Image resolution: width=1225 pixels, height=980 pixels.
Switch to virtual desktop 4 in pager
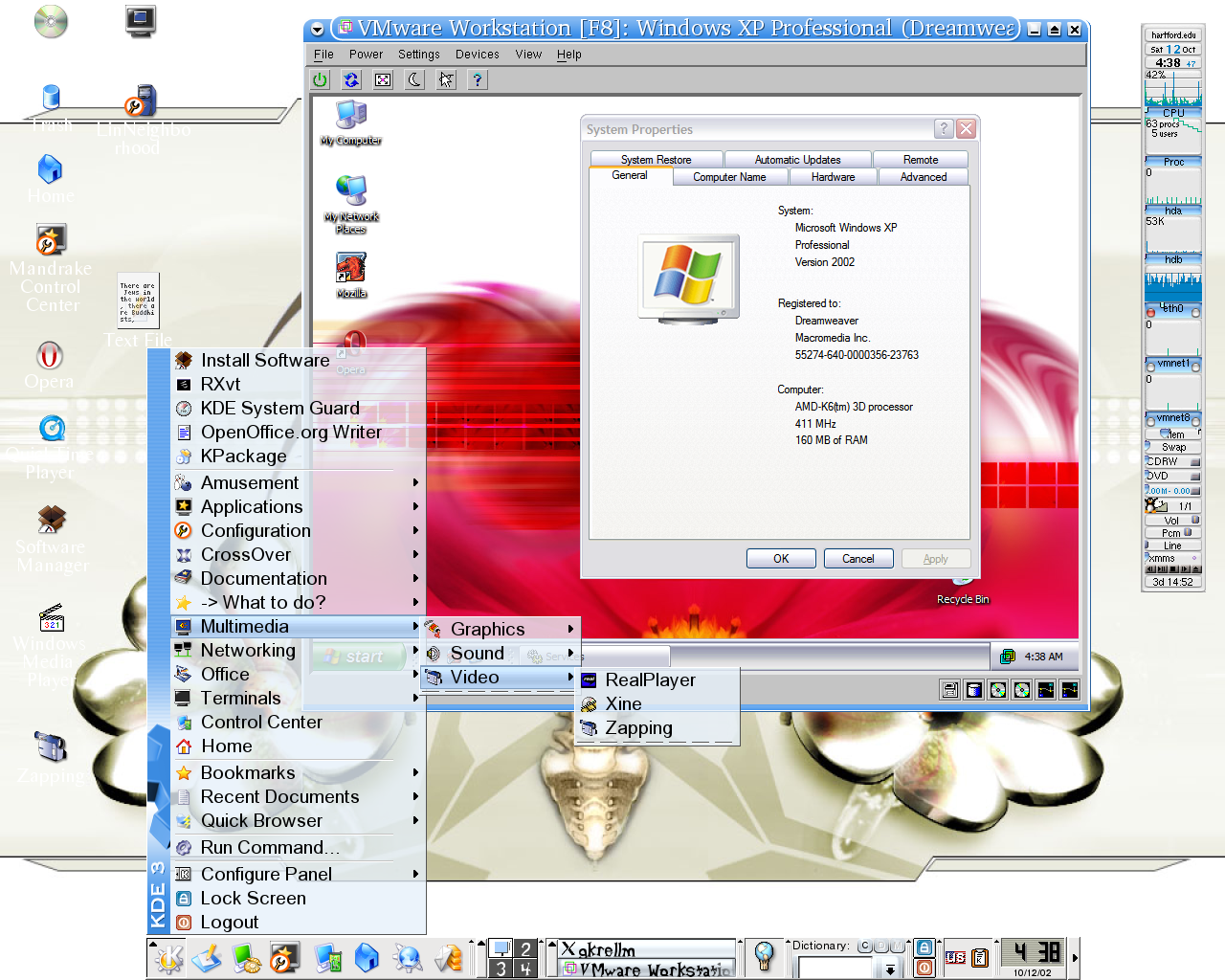tap(525, 969)
